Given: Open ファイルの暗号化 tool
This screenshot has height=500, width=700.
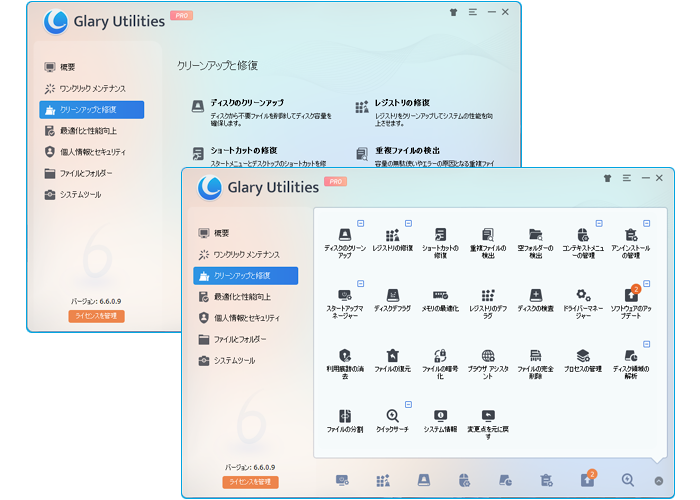Looking at the screenshot, I should (440, 363).
